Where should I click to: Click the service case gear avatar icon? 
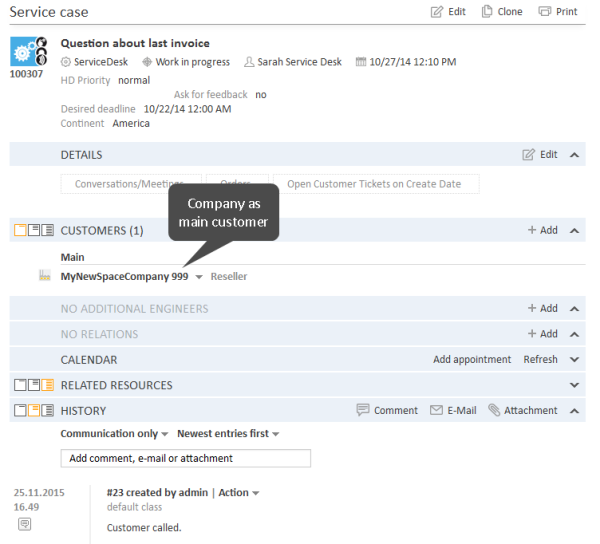(x=28, y=51)
